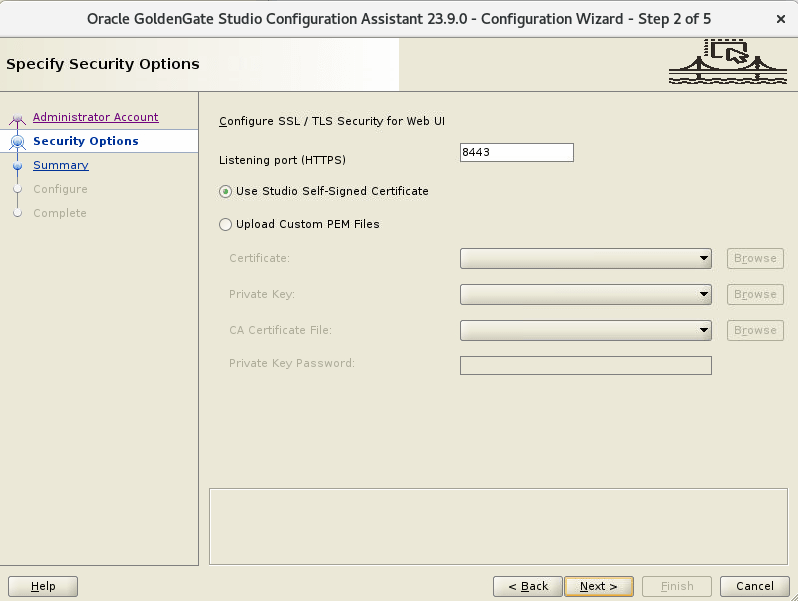This screenshot has height=601, width=798.
Task: Go back to previous wizard step
Action: 528,586
